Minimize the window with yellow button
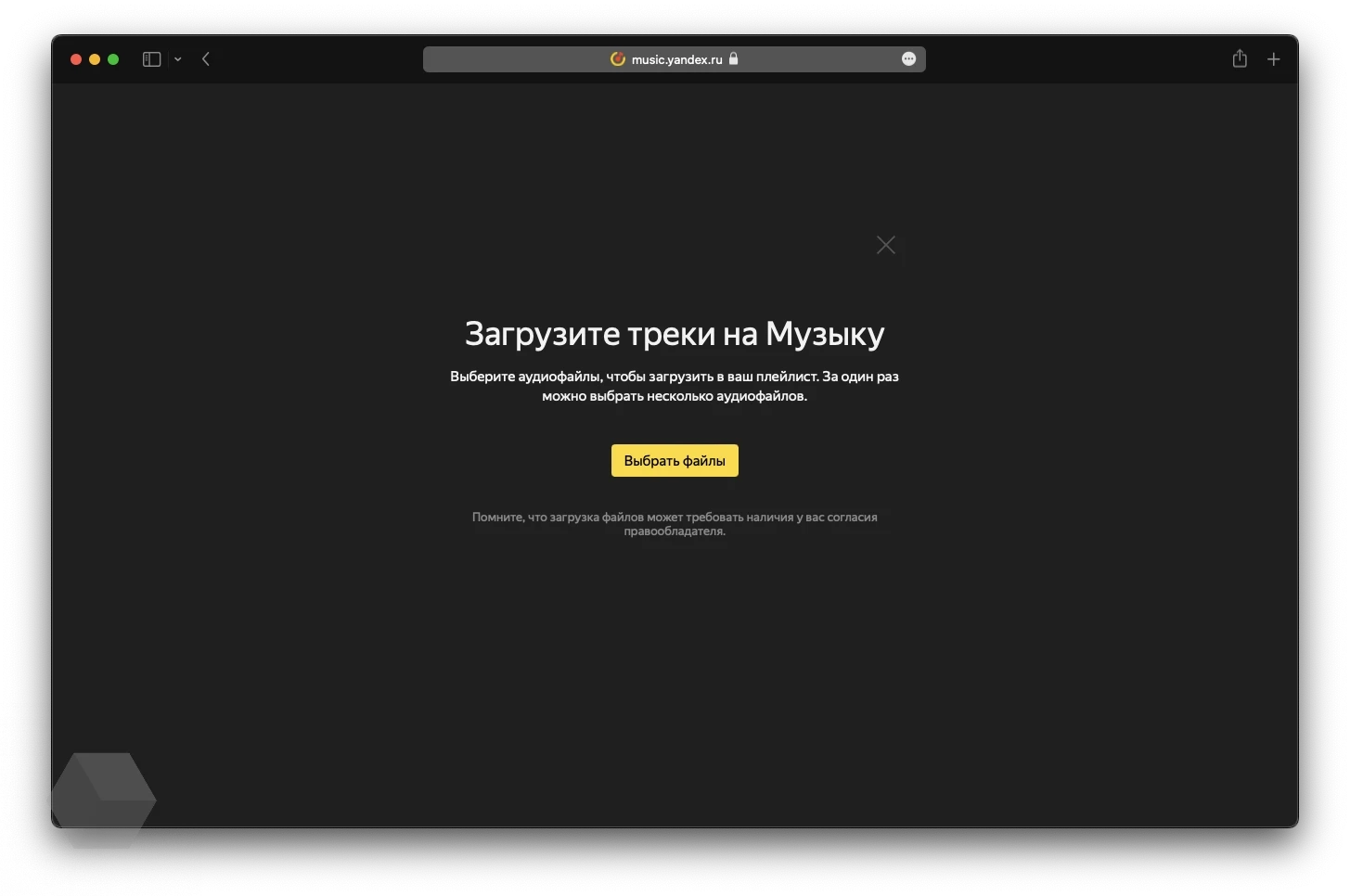Screen dimensions: 1350x896 point(95,59)
